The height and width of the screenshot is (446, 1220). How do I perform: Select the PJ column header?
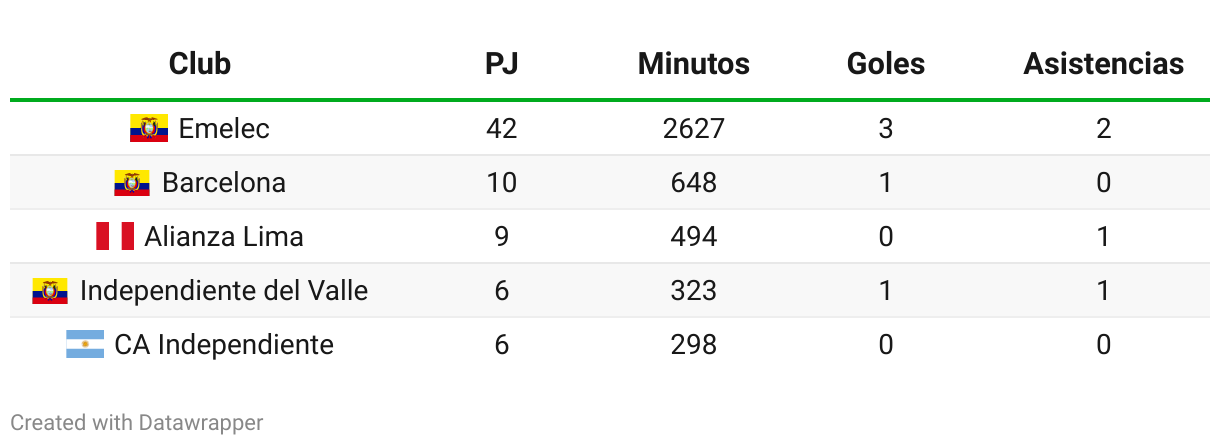click(502, 64)
